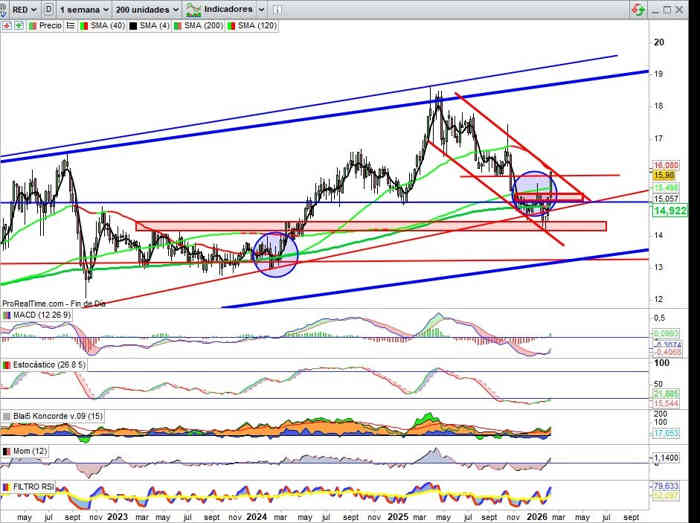Open the RED ticker symbol dropdown
Screen dimensions: 700x523
pyautogui.click(x=21, y=8)
